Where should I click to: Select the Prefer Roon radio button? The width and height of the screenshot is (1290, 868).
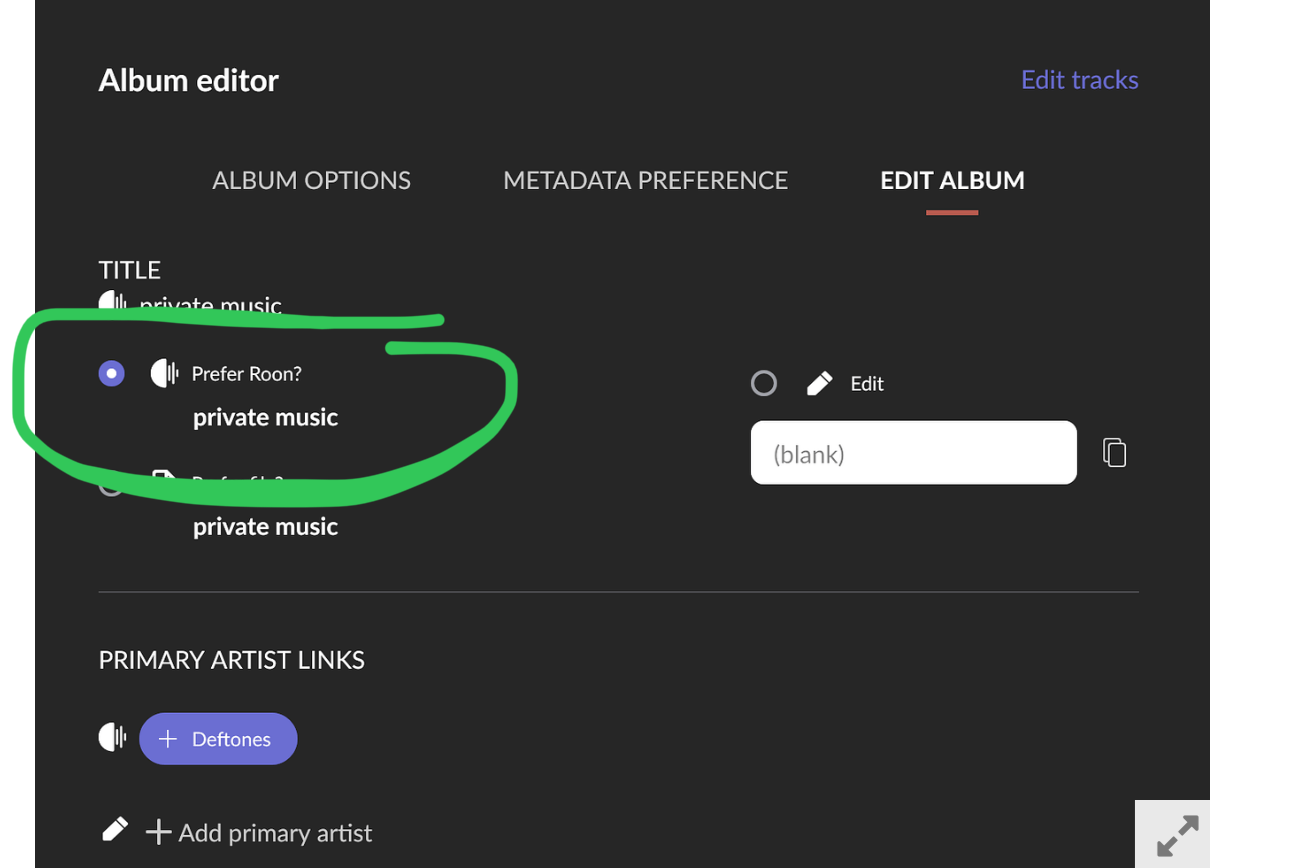112,374
